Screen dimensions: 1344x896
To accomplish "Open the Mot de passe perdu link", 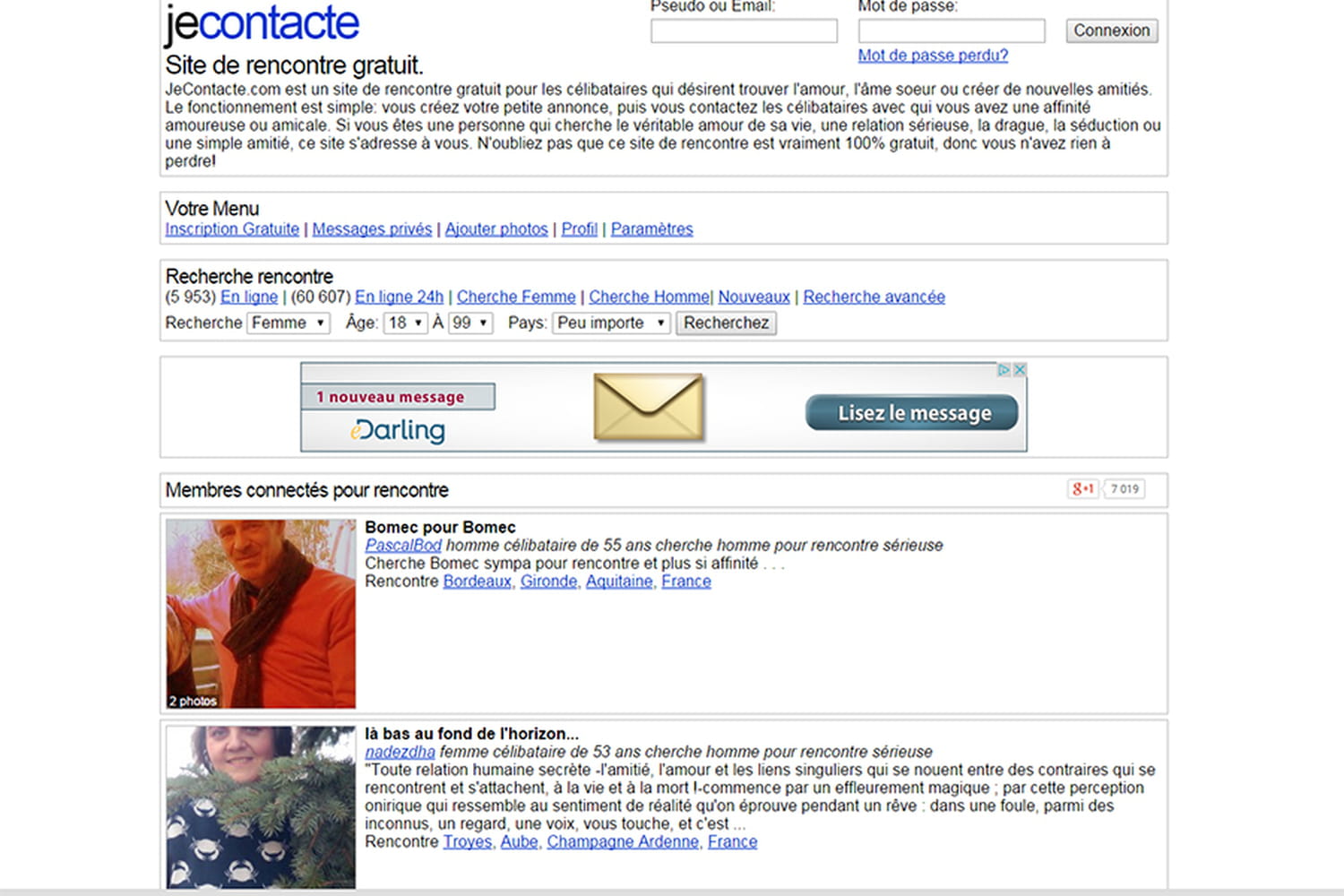I will tap(933, 56).
